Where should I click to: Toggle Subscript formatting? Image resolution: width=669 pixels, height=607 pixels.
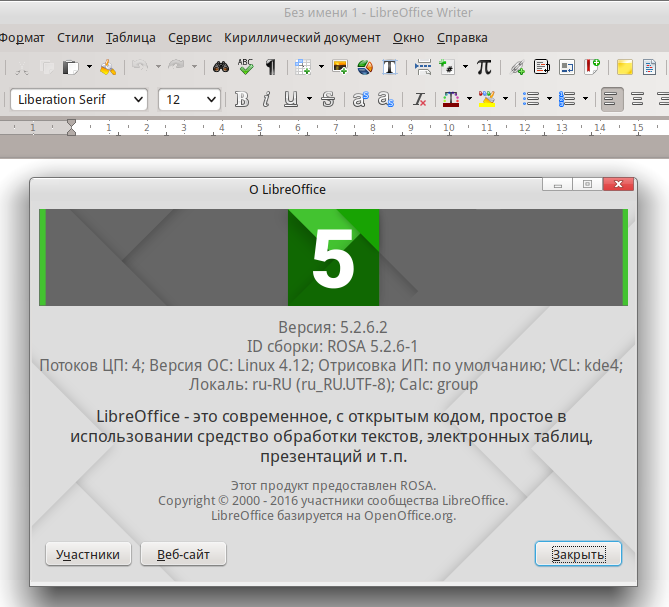(x=385, y=99)
